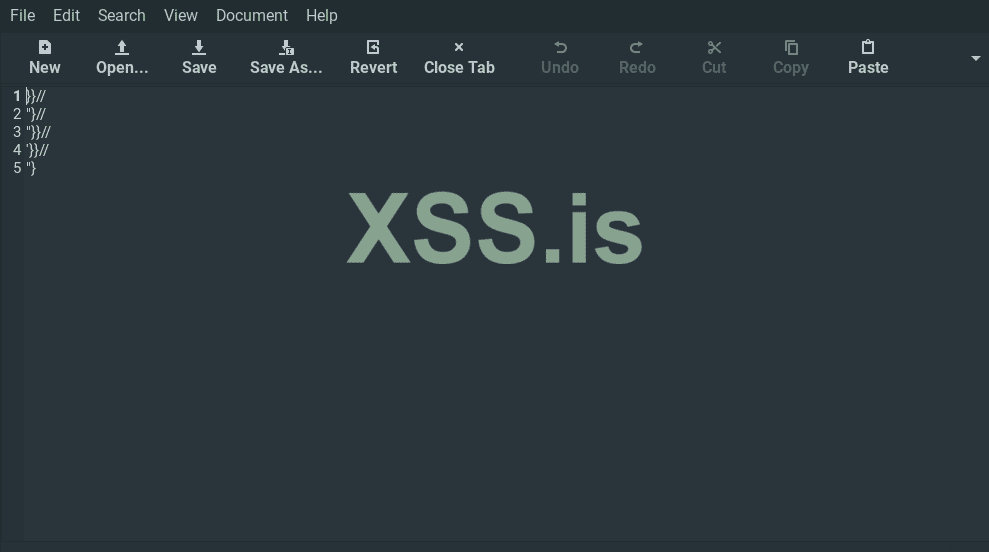
Task: Click line 4 text '}}//
Action: point(37,150)
